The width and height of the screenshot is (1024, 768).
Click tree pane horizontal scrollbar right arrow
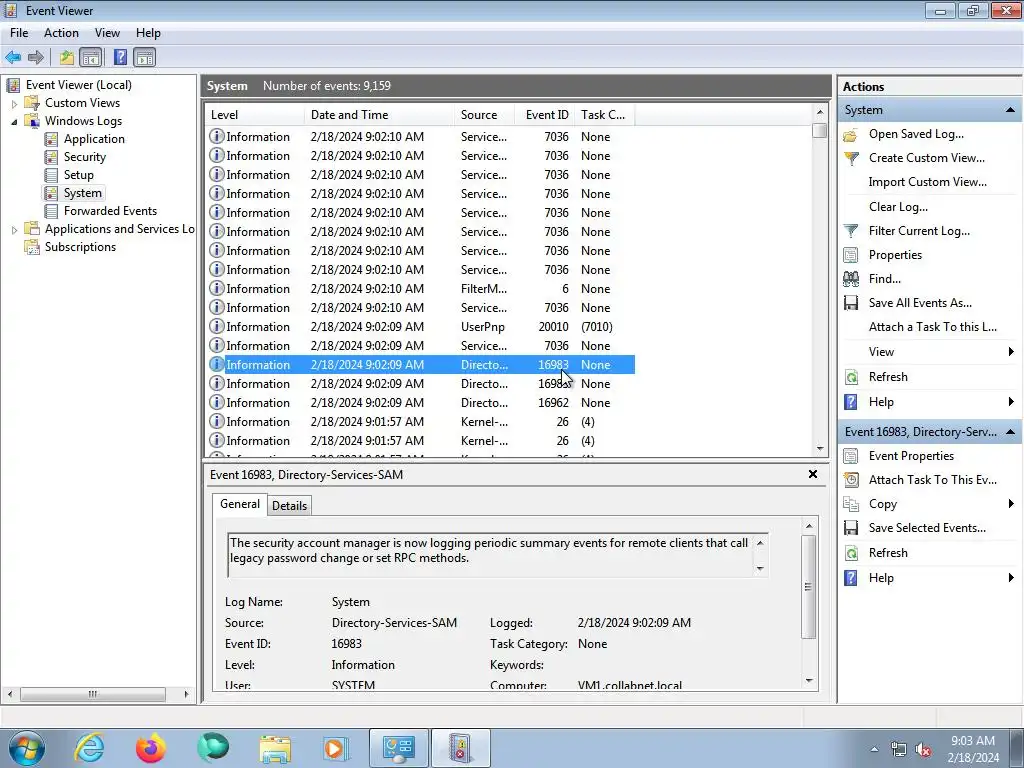186,694
